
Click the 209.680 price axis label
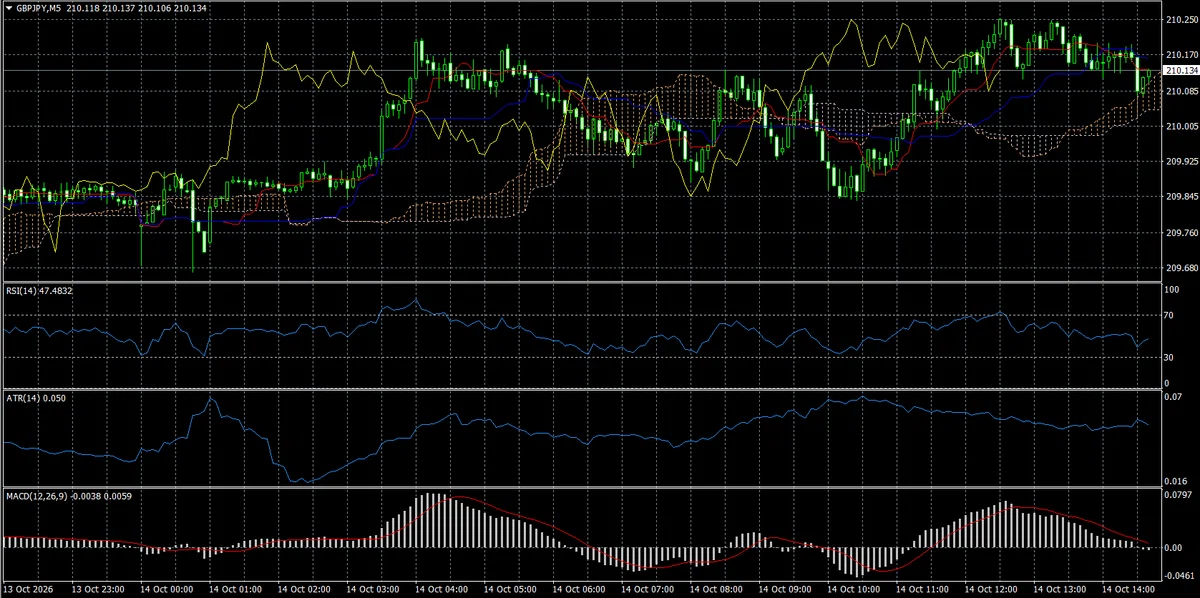tap(1181, 268)
